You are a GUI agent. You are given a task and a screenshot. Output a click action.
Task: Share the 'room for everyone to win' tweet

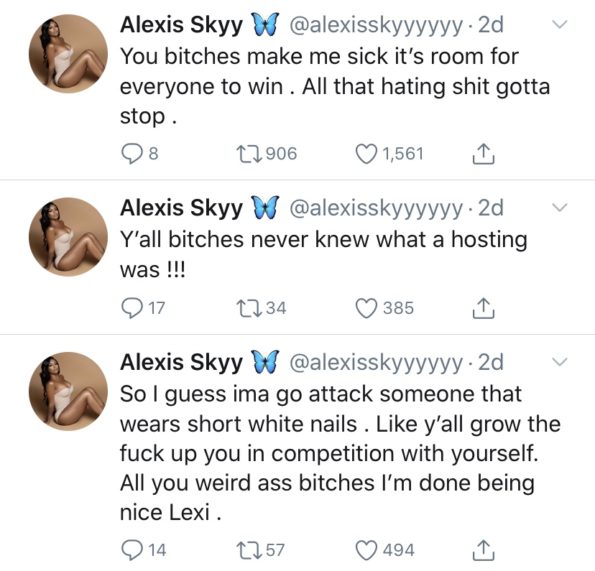tap(483, 154)
